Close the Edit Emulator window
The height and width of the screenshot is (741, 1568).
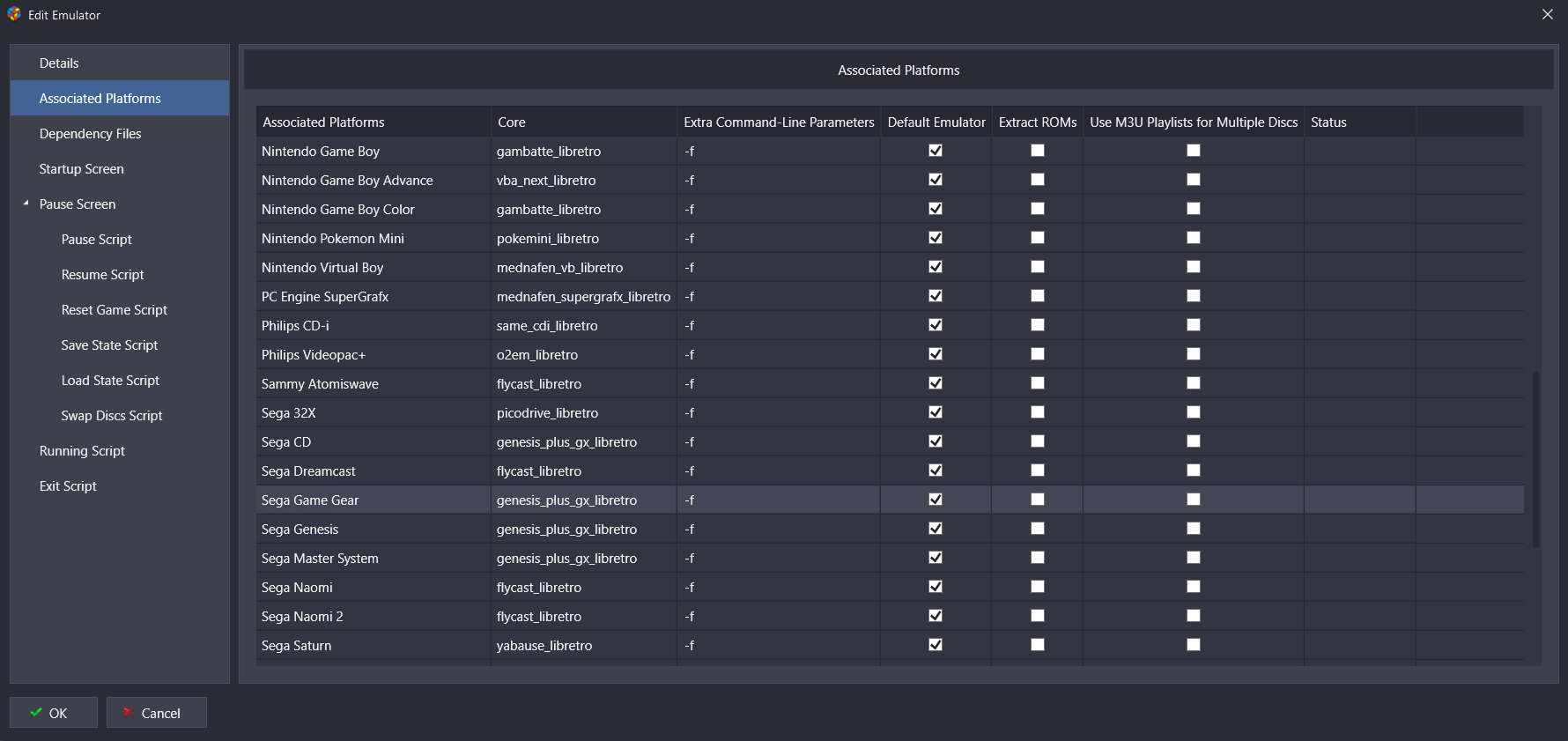(x=1547, y=14)
